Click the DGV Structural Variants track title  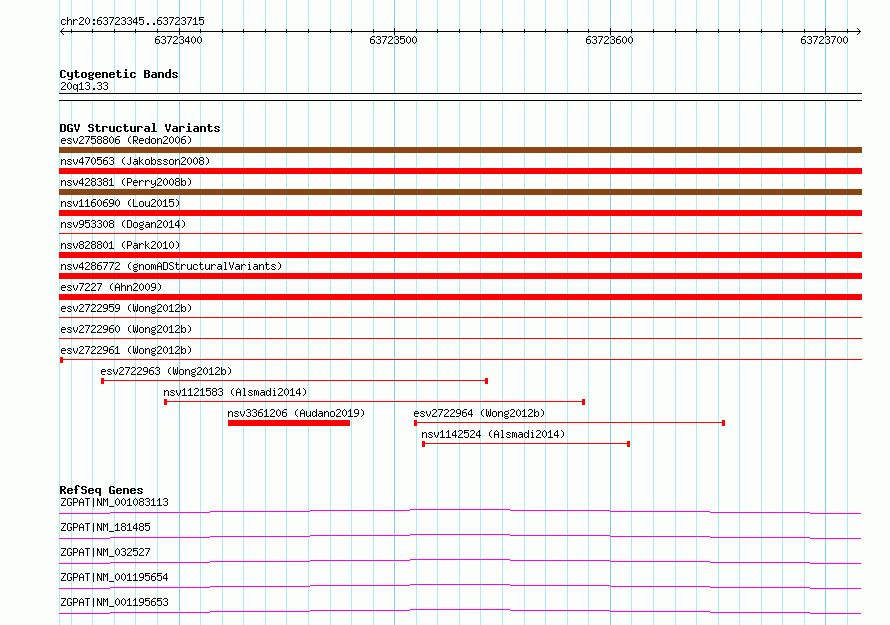pos(140,128)
